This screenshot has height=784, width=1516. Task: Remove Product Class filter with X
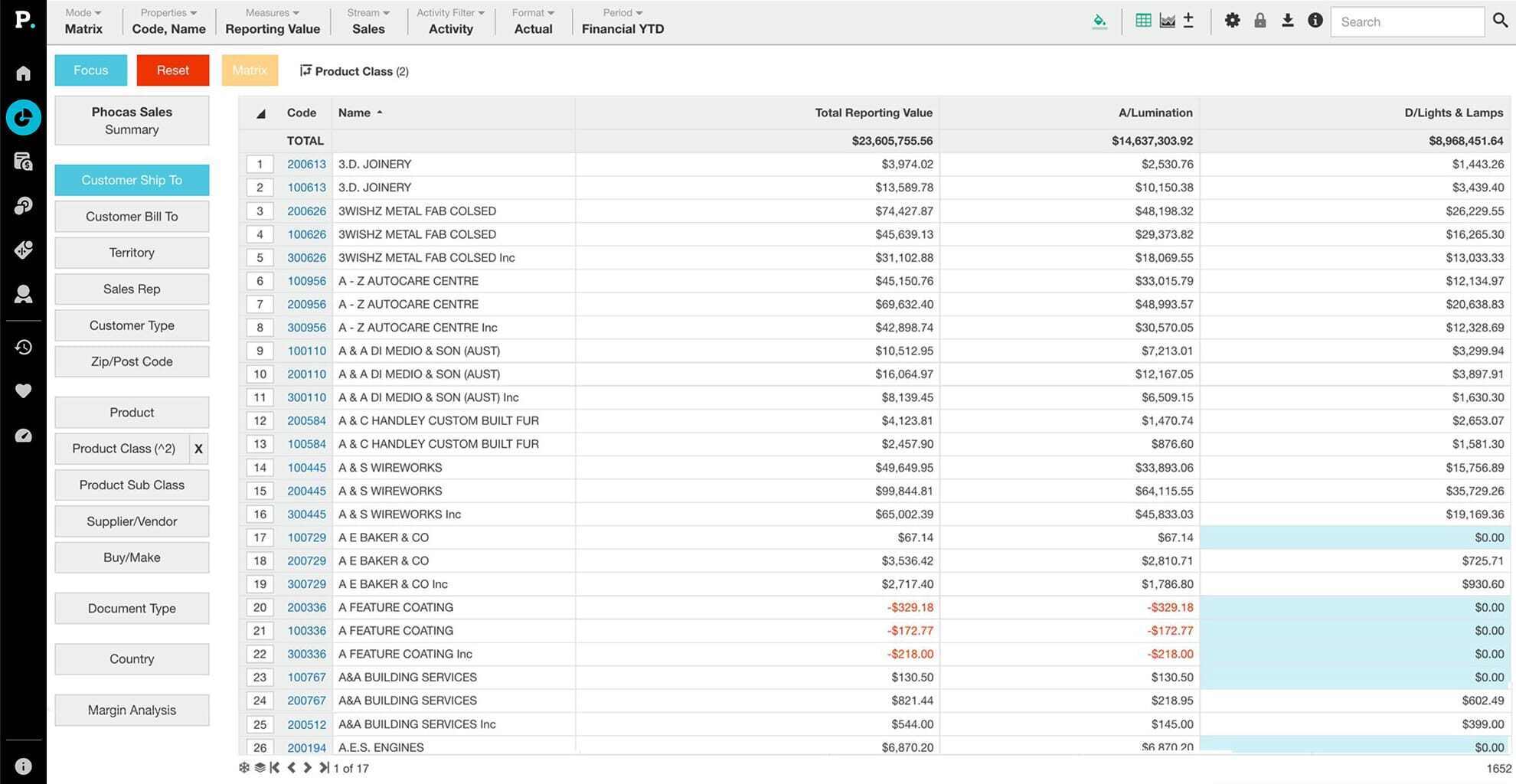[x=198, y=449]
